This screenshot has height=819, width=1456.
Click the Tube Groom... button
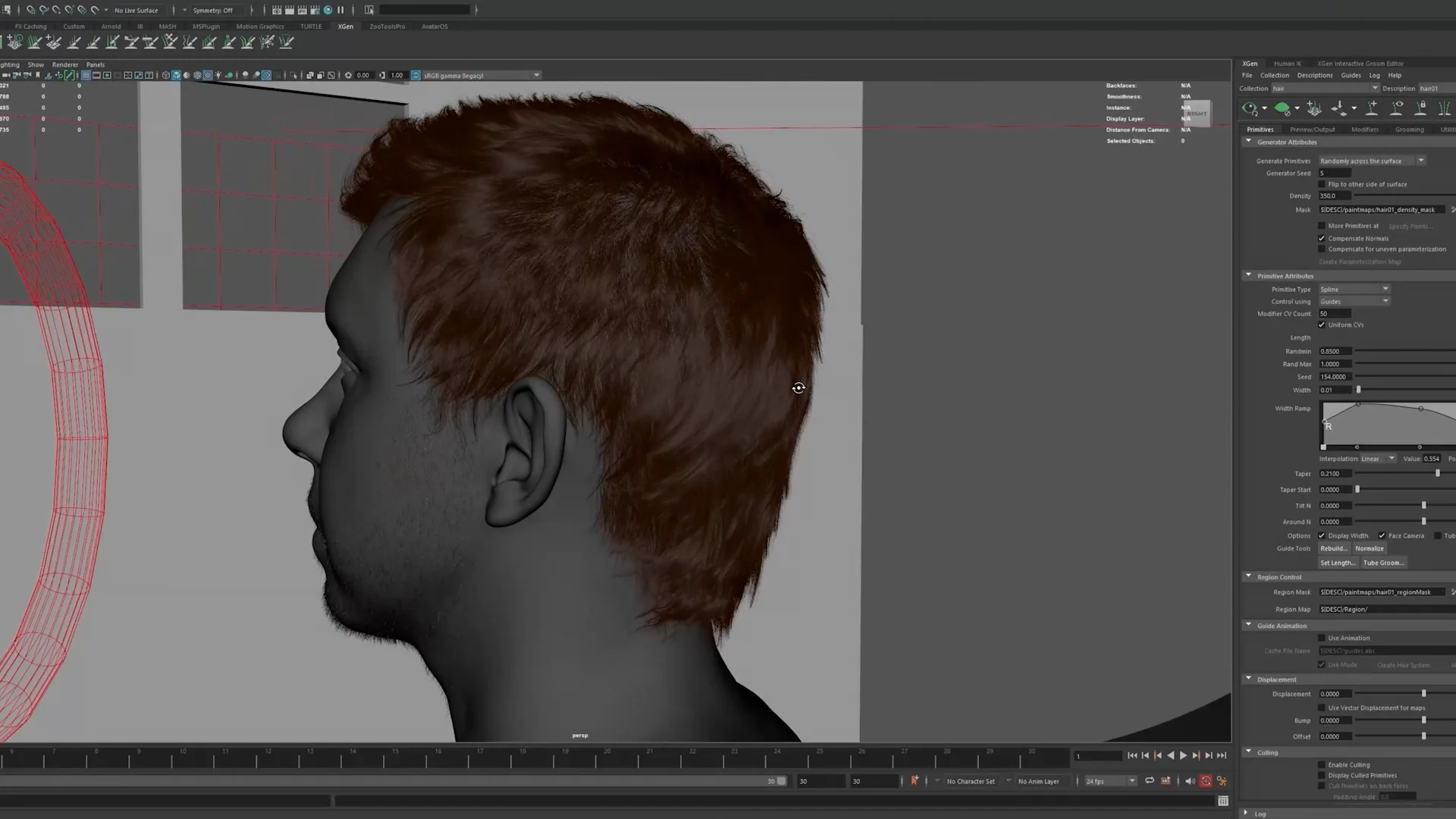click(x=1383, y=563)
